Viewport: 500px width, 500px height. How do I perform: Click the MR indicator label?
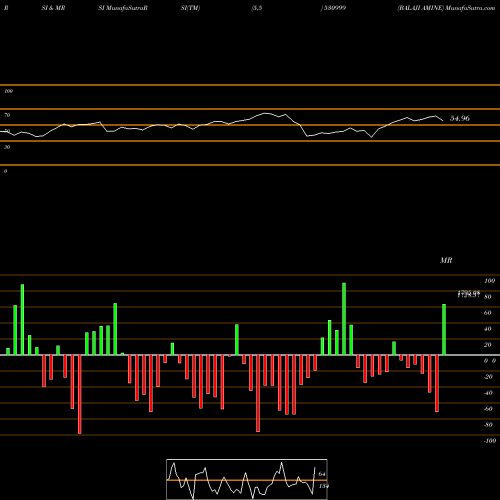(x=446, y=260)
